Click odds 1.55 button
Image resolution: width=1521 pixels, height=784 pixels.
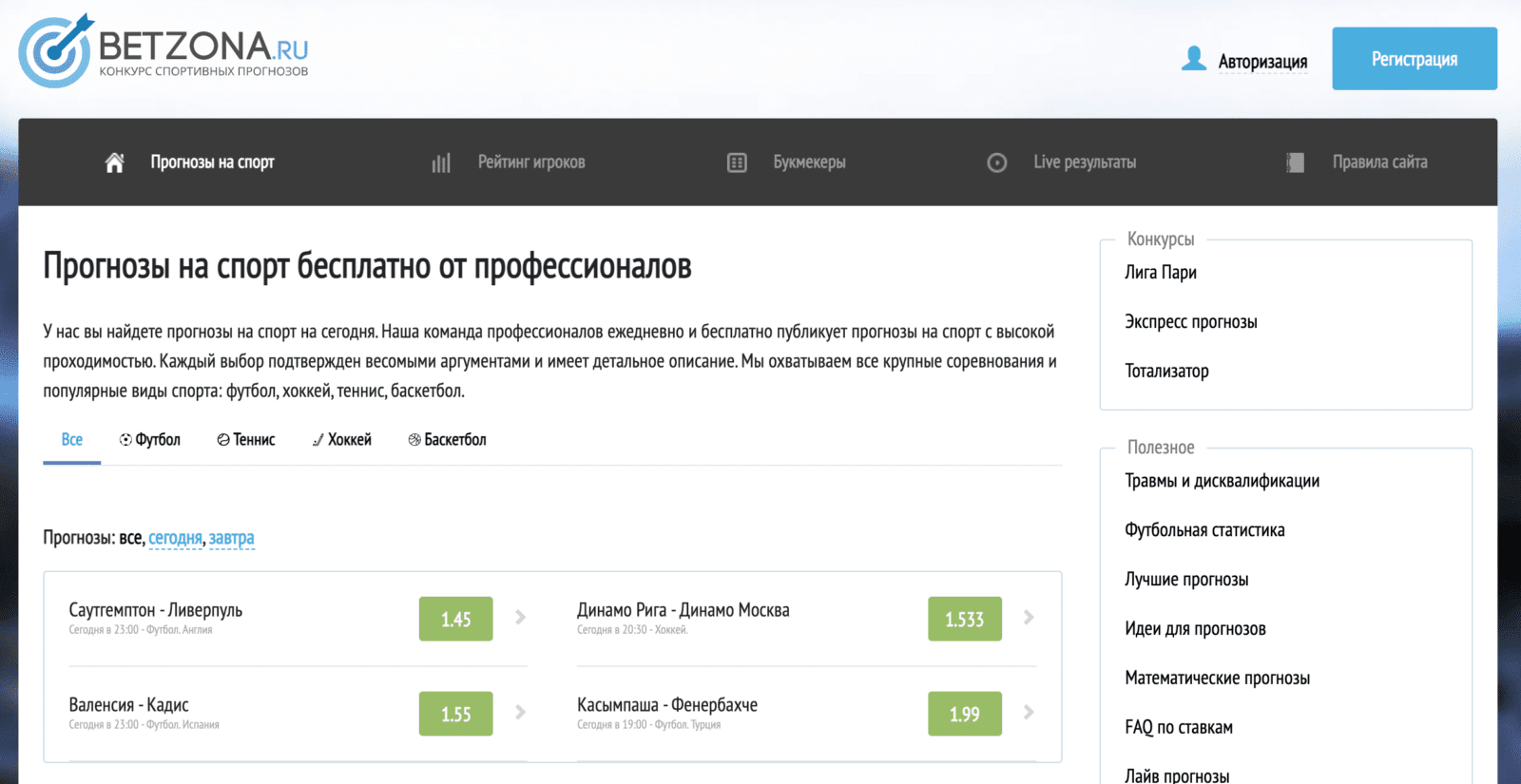[x=455, y=714]
